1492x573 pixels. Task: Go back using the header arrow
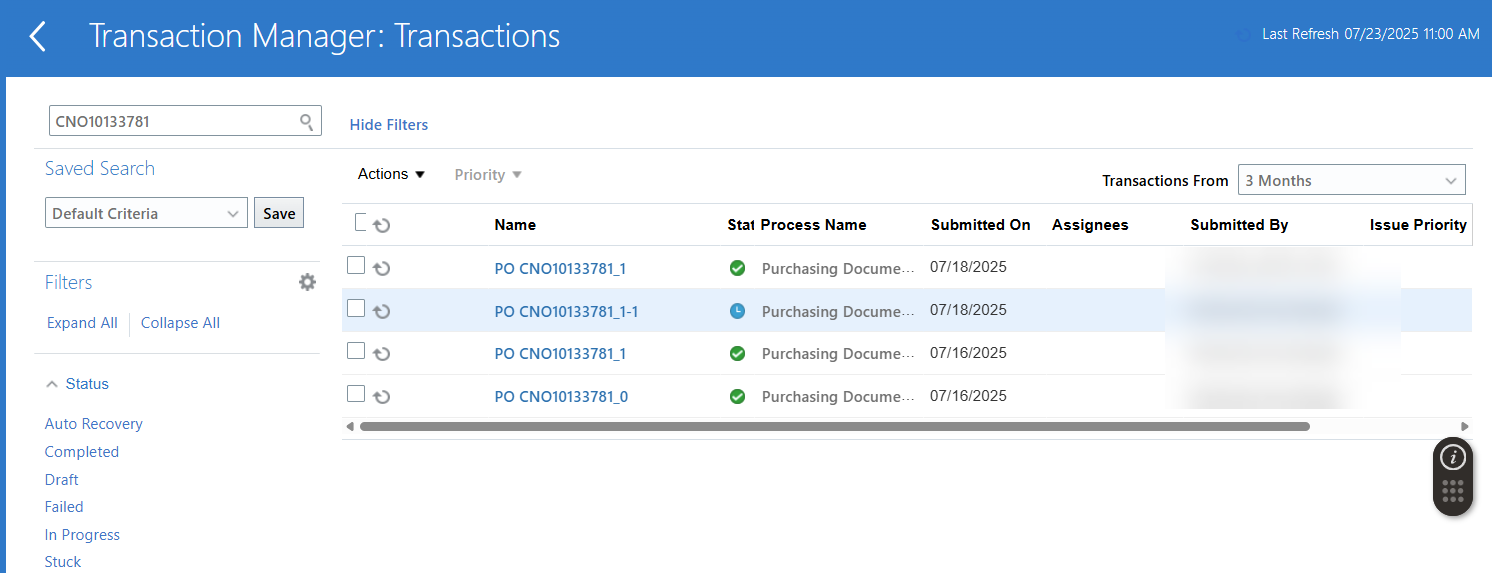click(37, 37)
